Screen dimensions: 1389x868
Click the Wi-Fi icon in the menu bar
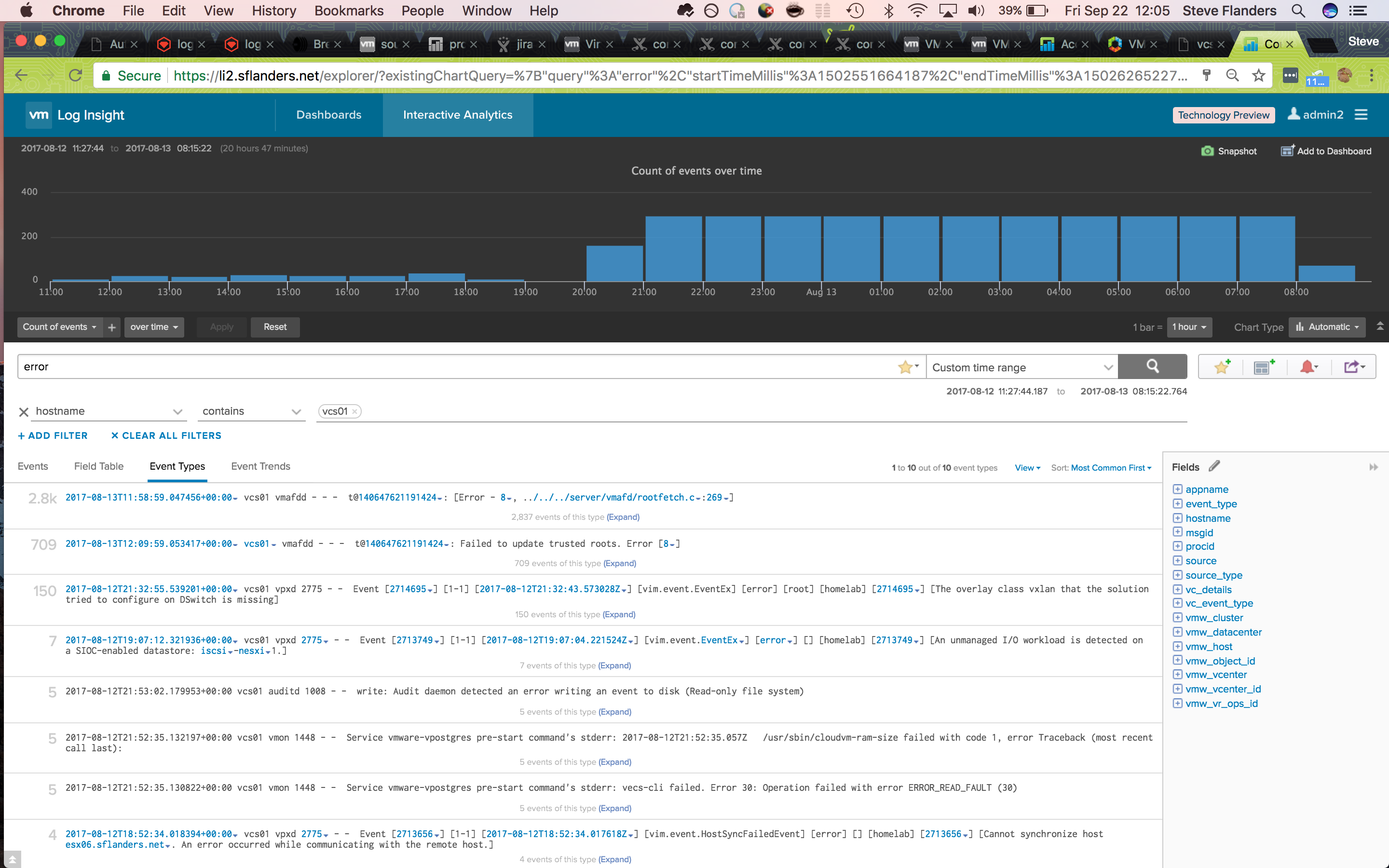[918, 10]
